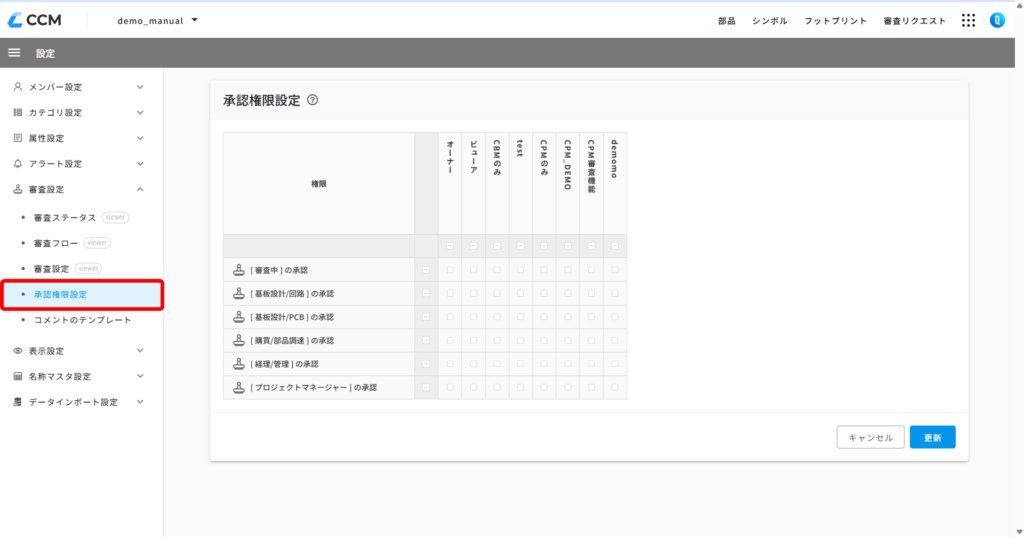Open シンボル in top navigation
Screen dimensions: 1024x537
click(x=770, y=21)
